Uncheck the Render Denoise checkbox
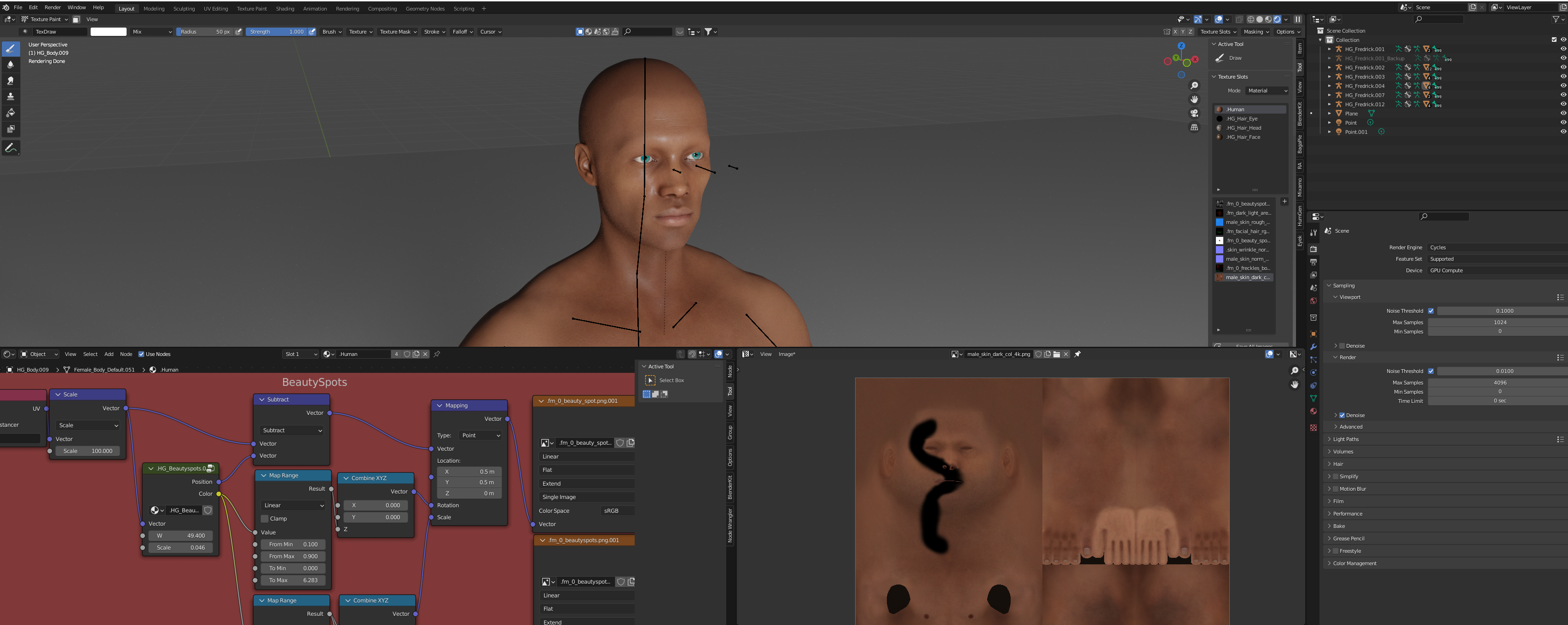The width and height of the screenshot is (1568, 625). (1342, 415)
